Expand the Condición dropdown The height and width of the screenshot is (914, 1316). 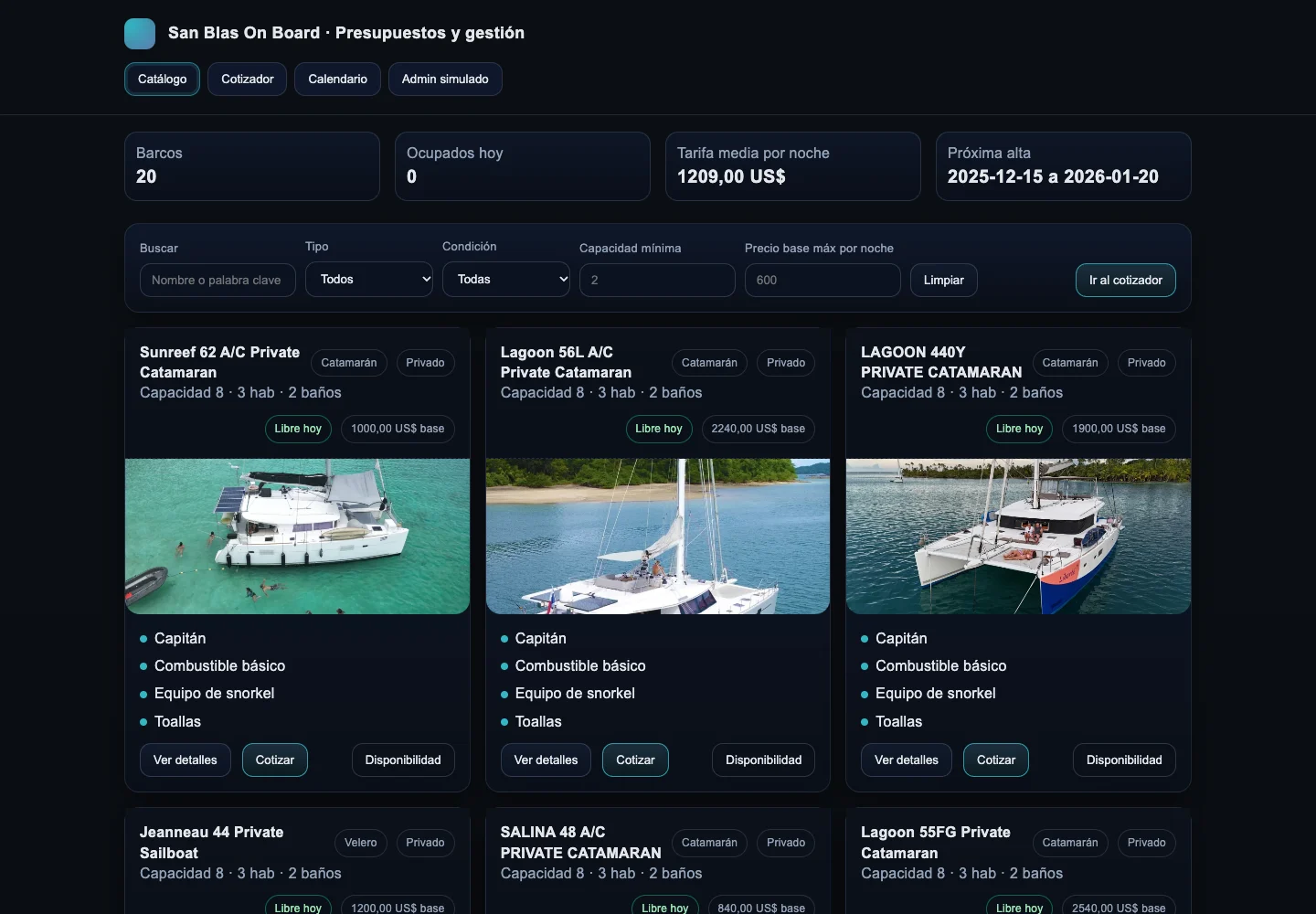[x=506, y=280]
